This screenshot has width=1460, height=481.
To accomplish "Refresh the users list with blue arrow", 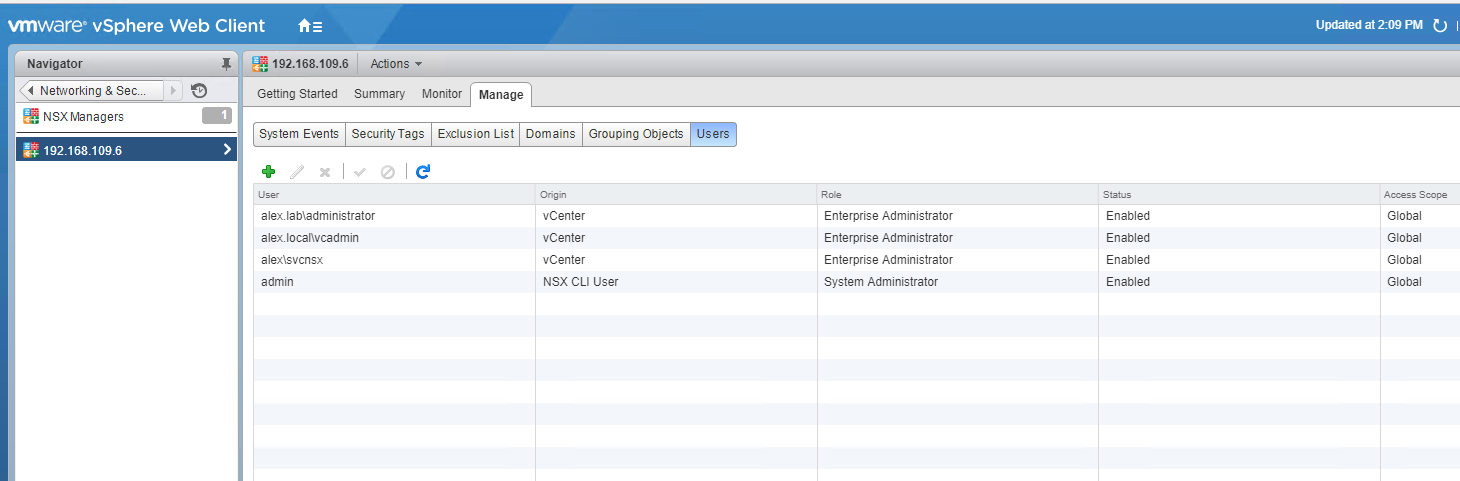I will coord(423,172).
